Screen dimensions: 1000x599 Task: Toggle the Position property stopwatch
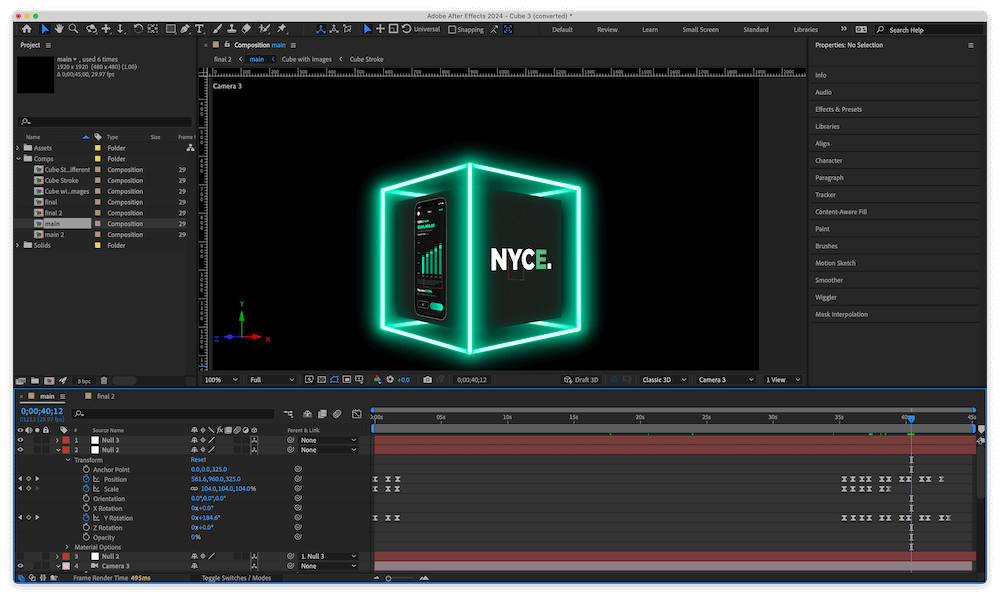click(x=86, y=479)
